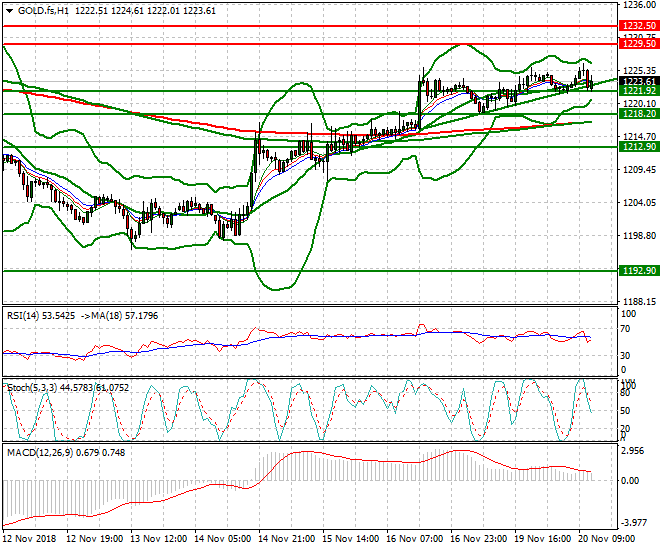Click the MACD zero level 0.00 label
The image size is (660, 550).
pos(630,481)
